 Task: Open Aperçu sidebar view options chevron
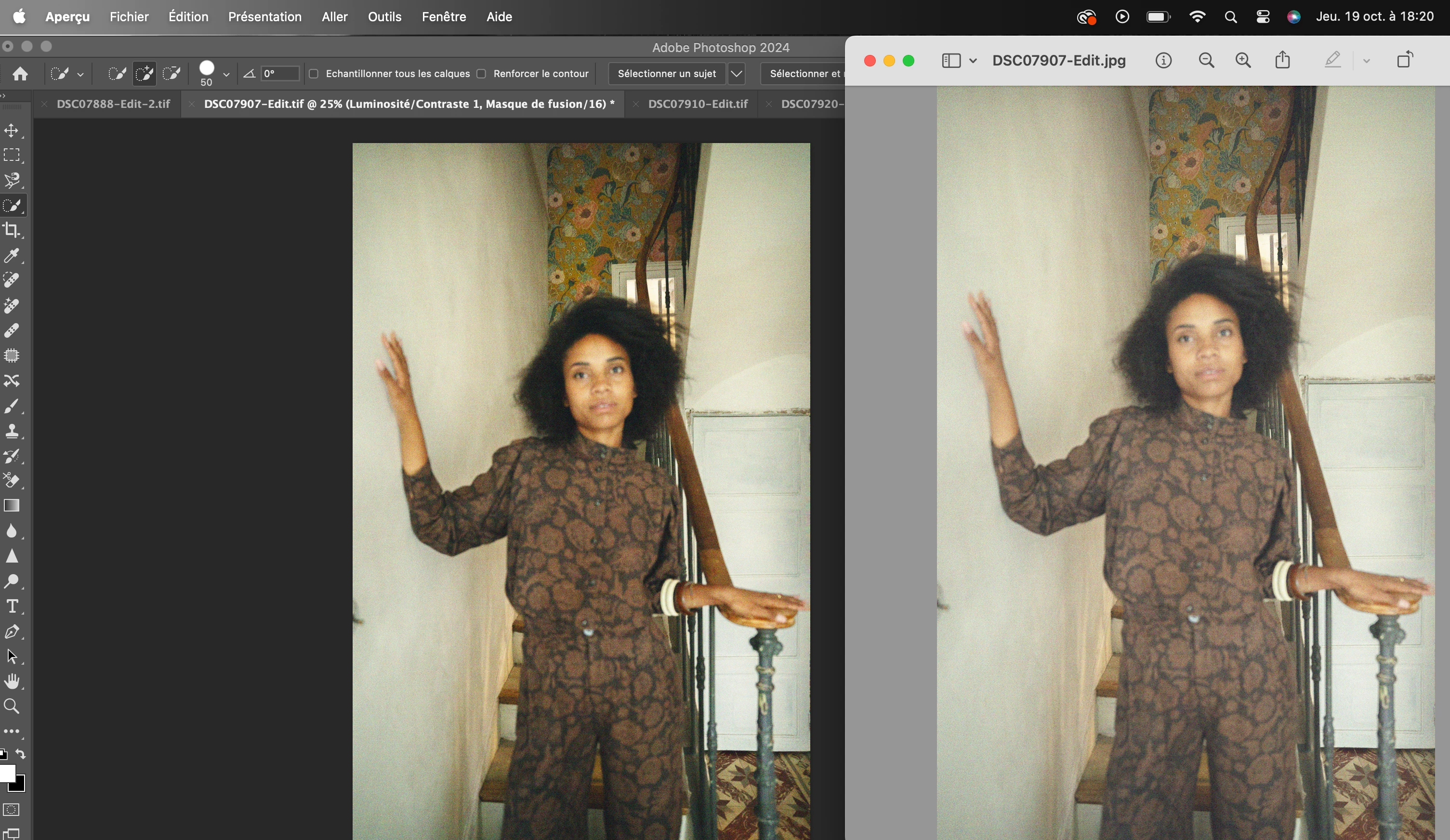coord(973,60)
